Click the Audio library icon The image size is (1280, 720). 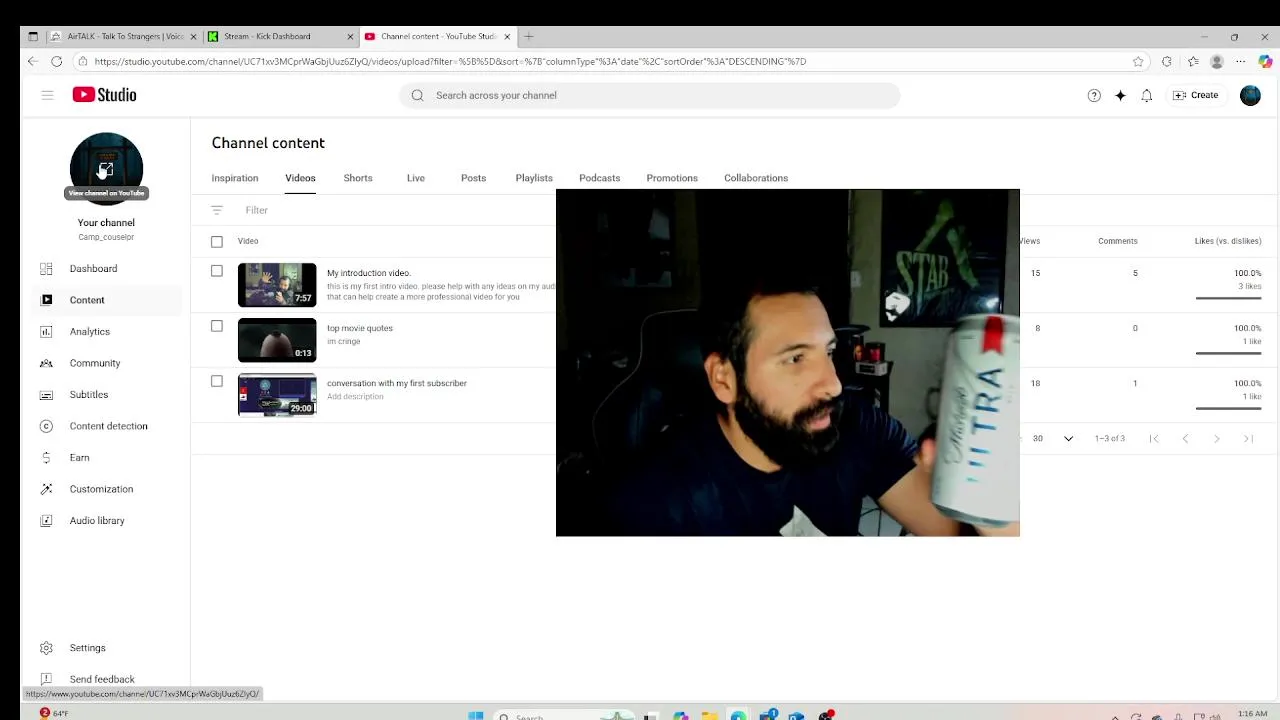[46, 521]
